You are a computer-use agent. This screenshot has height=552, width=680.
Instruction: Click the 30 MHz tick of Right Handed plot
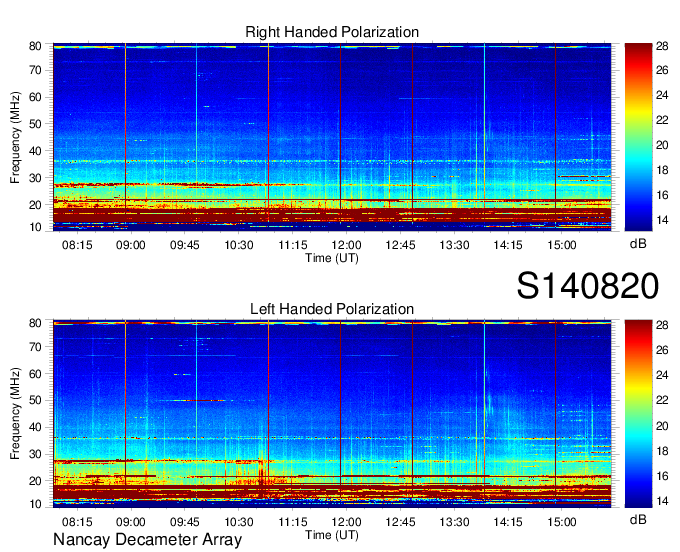[35, 178]
